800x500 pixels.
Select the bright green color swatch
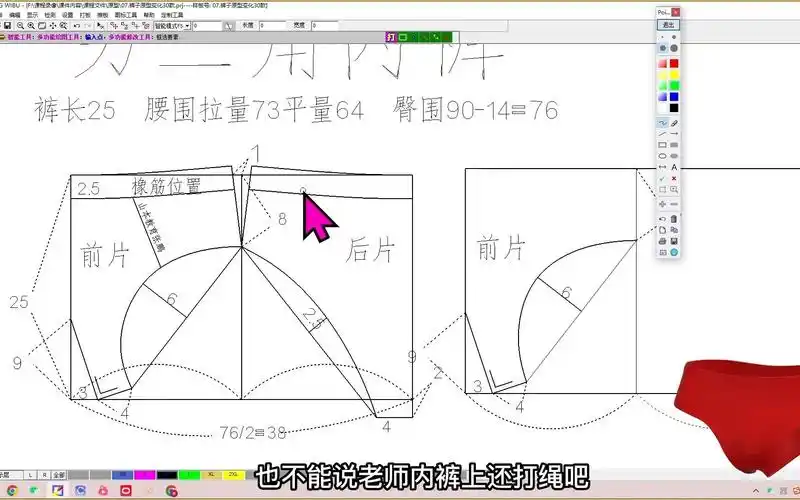click(674, 85)
